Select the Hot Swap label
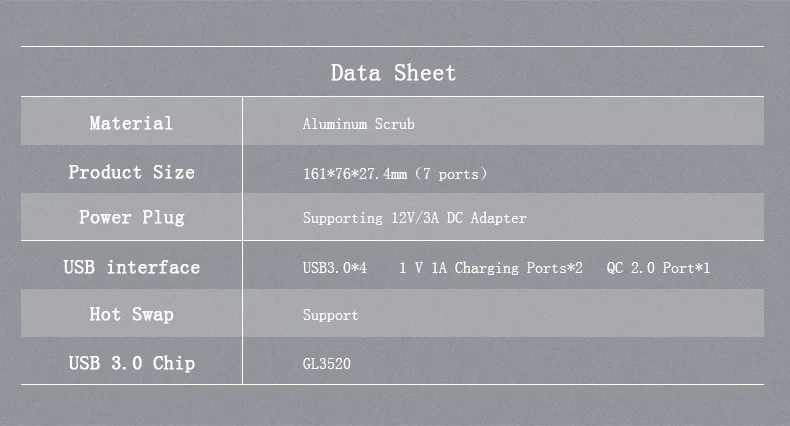The width and height of the screenshot is (790, 426). (x=131, y=314)
